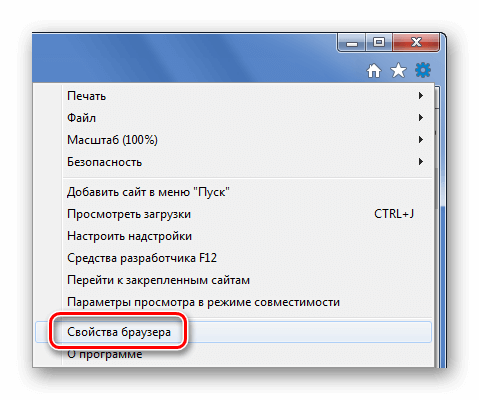Expand the Безопасность submenu arrow

click(x=421, y=162)
